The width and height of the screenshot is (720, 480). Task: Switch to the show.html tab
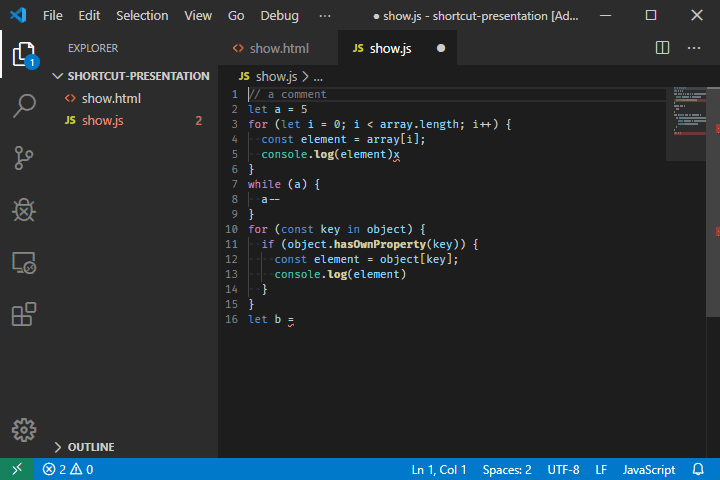point(271,48)
